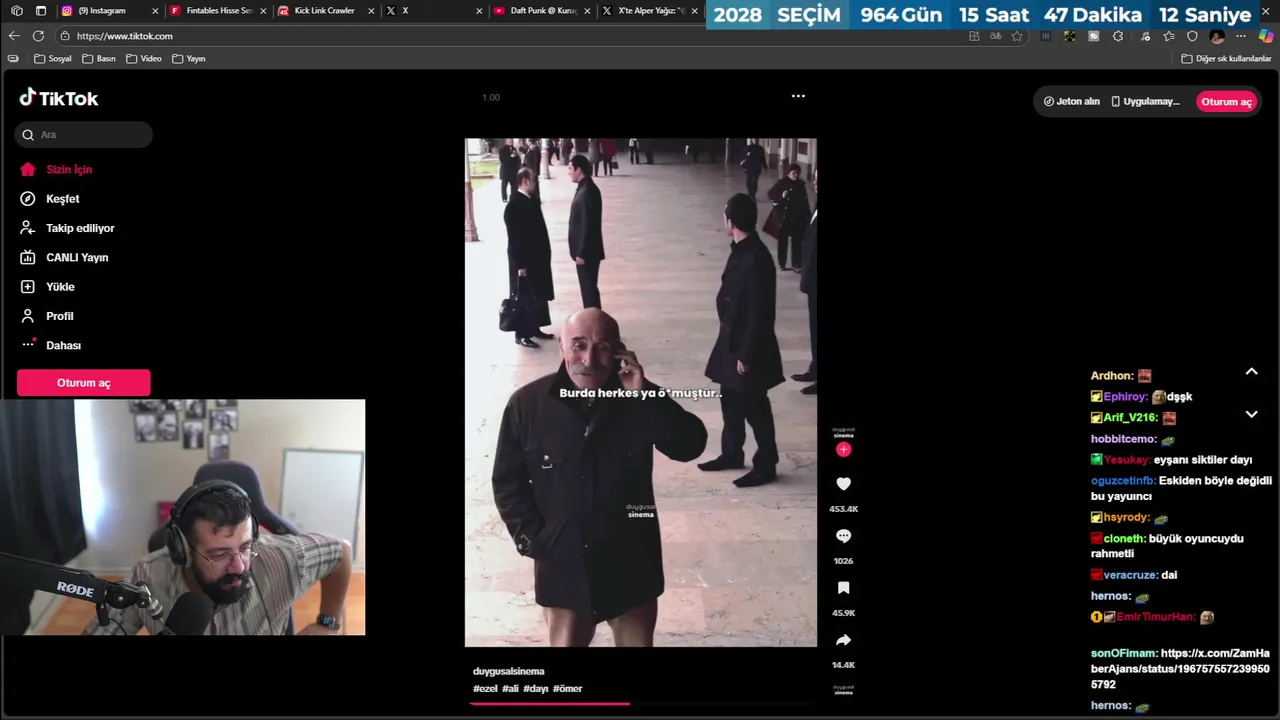Add page to favorites with star icon
The image size is (1280, 720).
tap(1017, 36)
